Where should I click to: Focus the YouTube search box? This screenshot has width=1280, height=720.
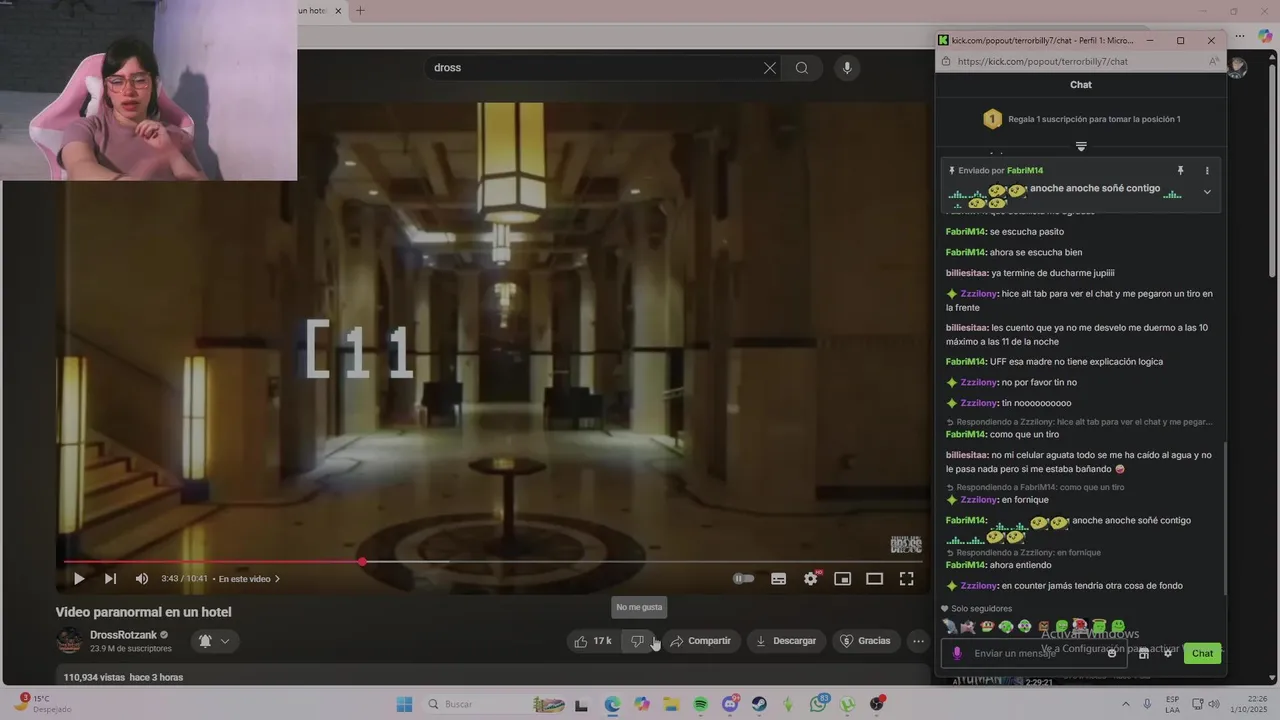596,68
